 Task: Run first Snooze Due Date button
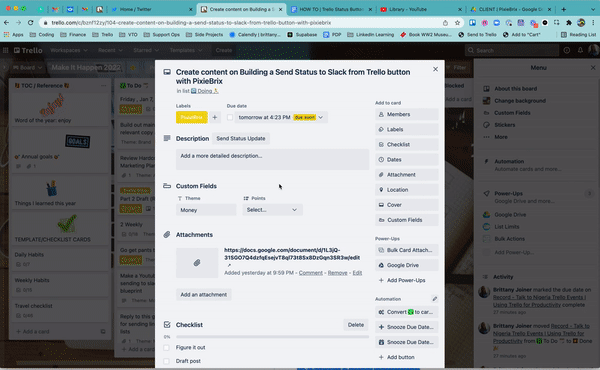click(x=406, y=327)
